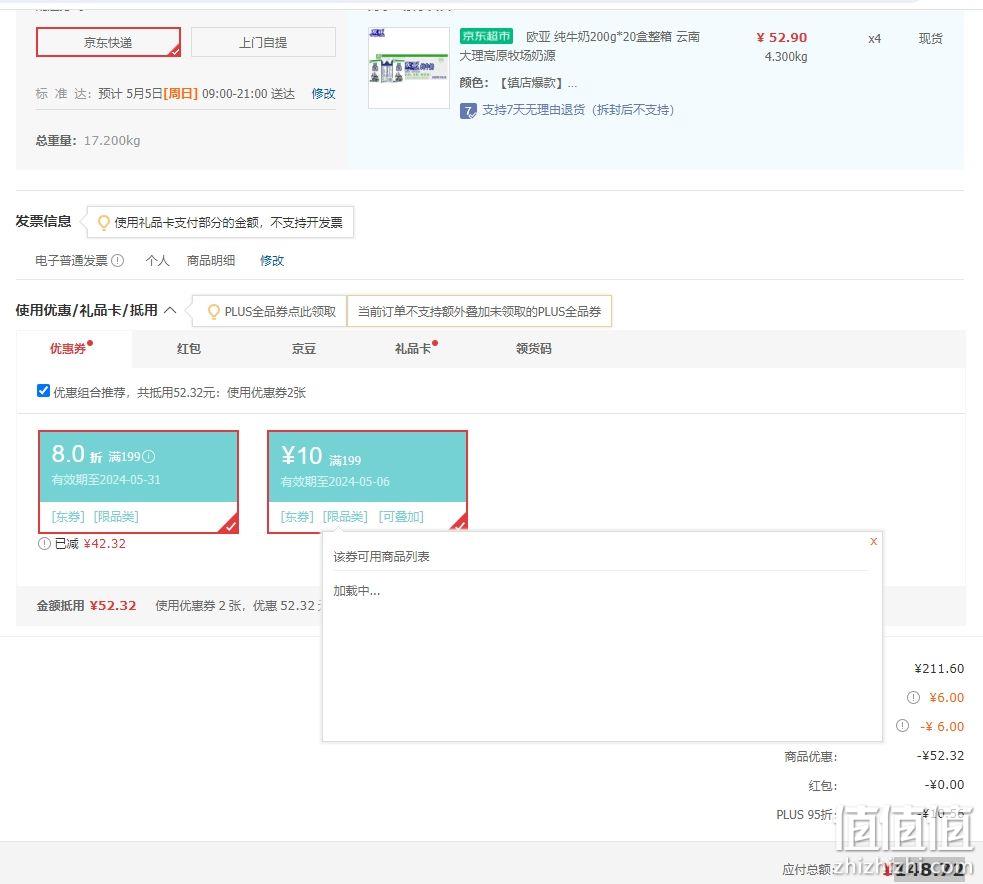
Task: Toggle the 优惠组合推荐 checkbox
Action: pos(43,391)
